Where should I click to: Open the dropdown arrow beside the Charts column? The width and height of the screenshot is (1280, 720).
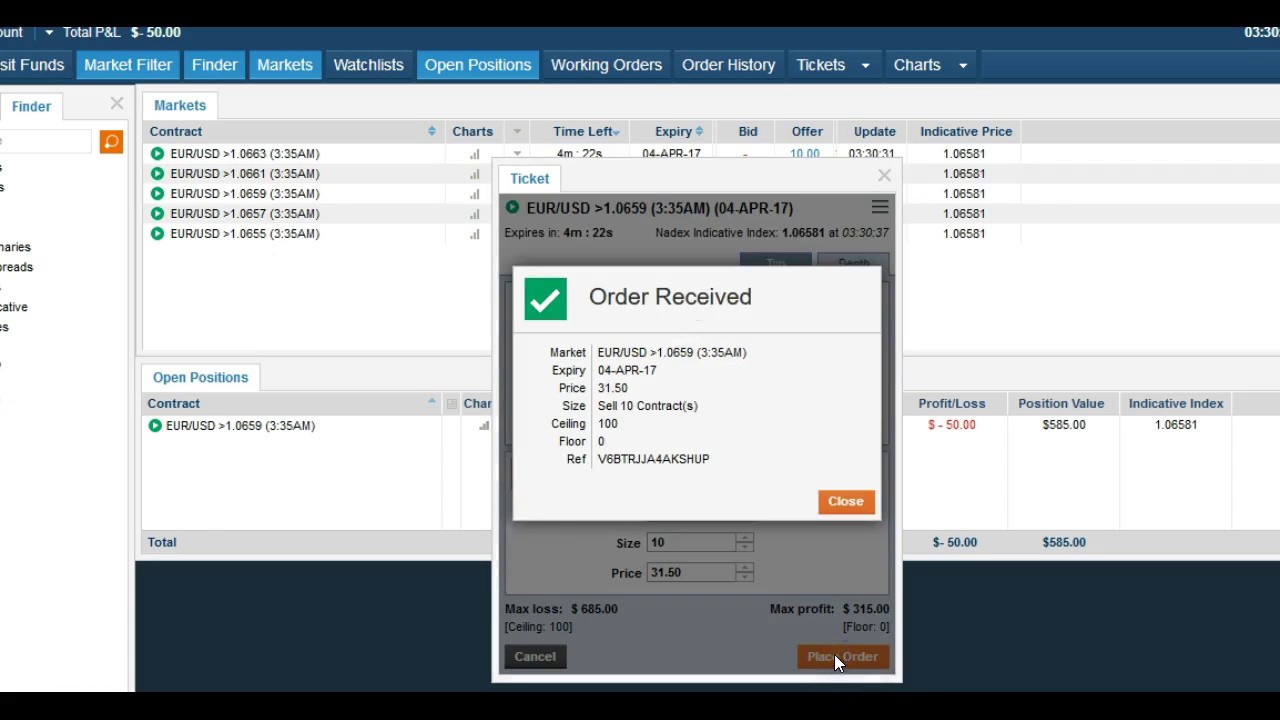pos(517,132)
